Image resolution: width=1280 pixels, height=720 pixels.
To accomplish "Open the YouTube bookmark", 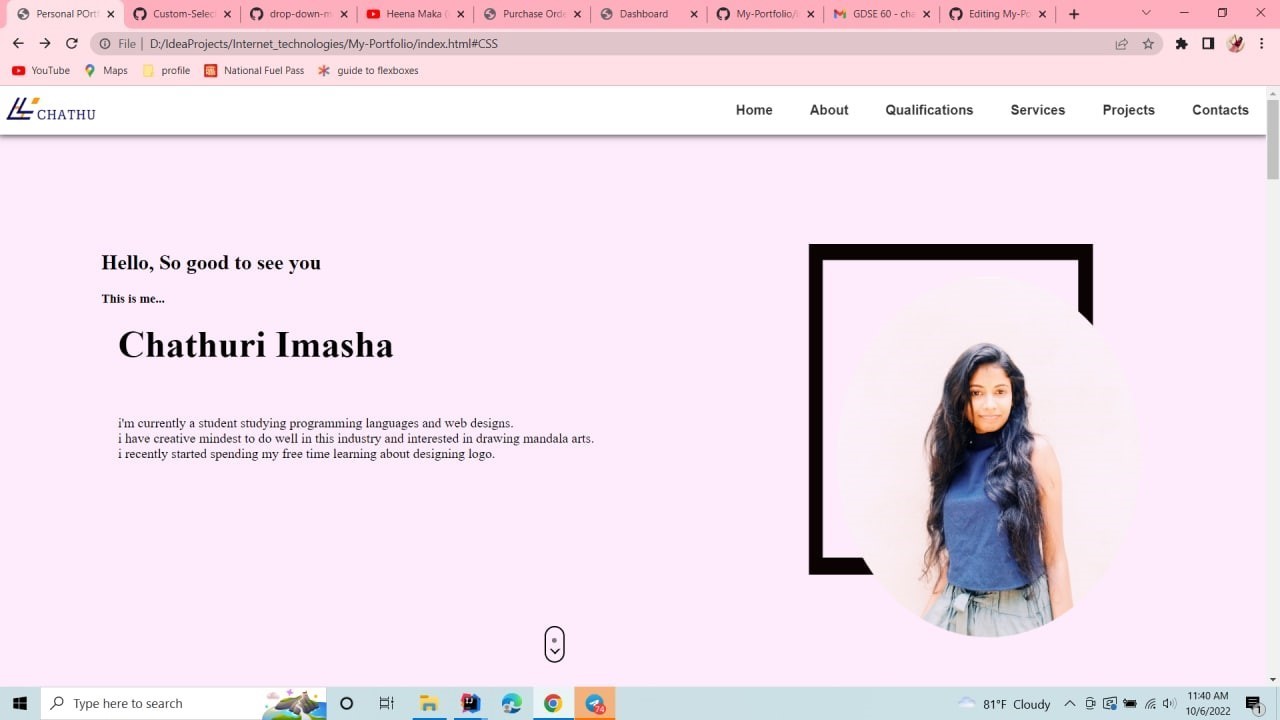I will [41, 71].
